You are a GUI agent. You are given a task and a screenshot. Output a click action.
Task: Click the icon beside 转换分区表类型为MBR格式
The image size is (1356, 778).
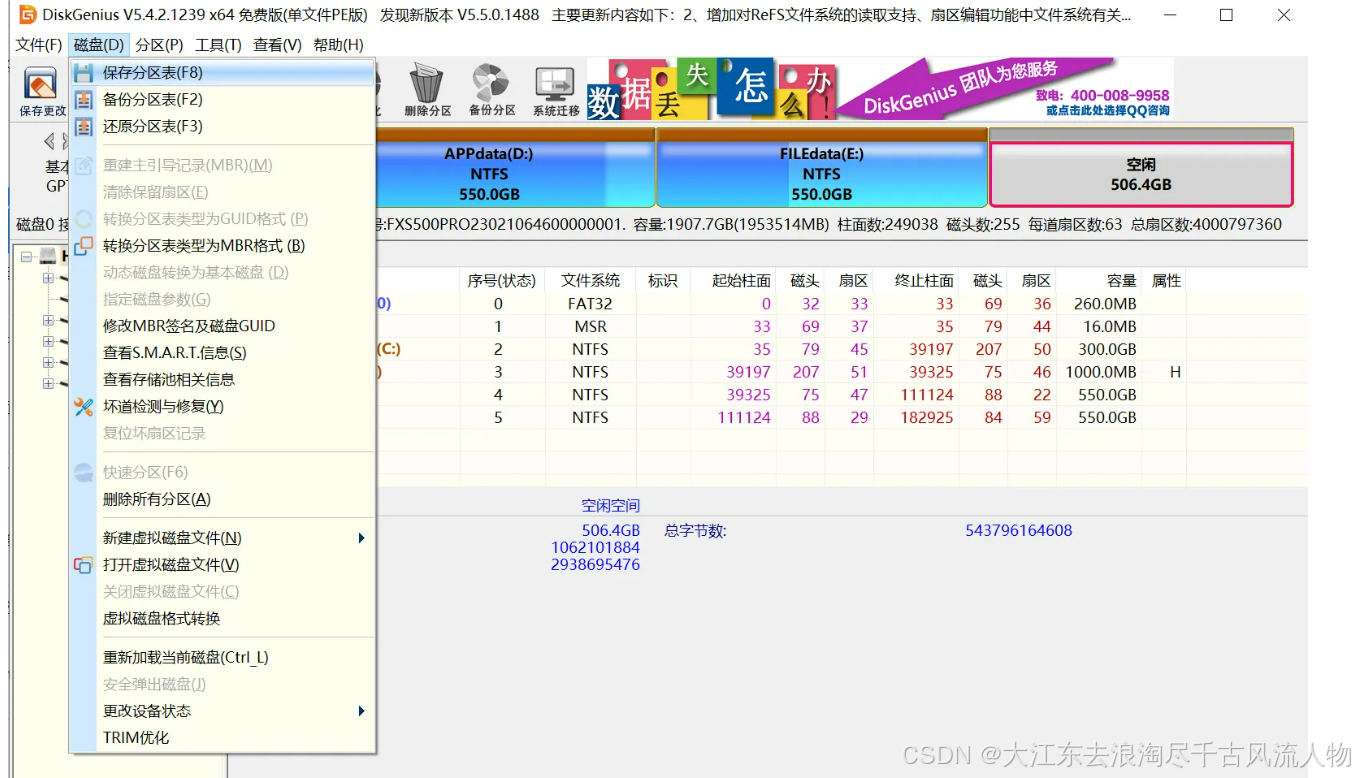pos(84,245)
